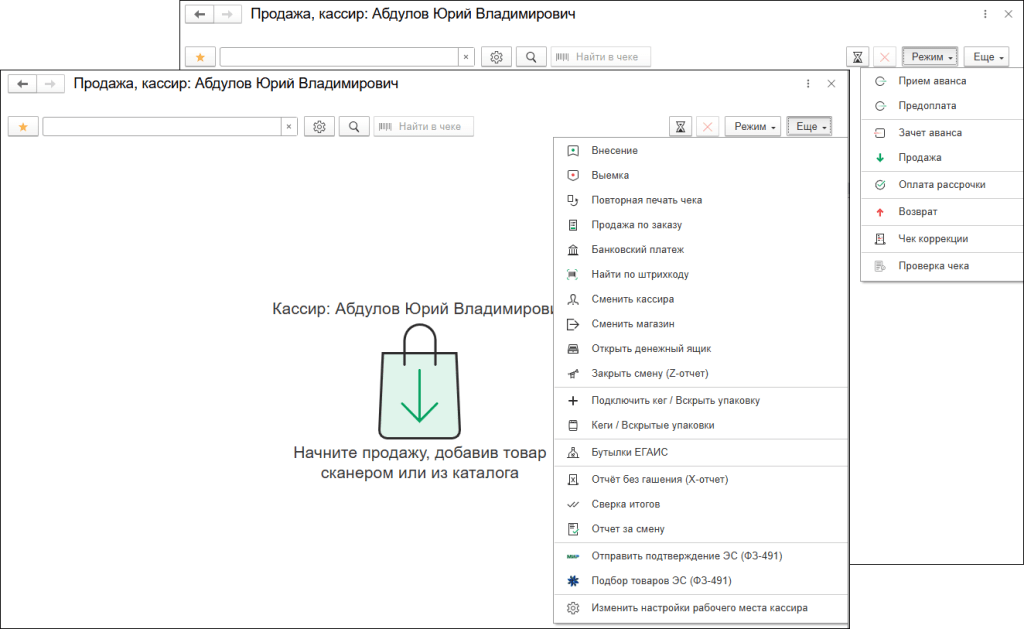This screenshot has width=1024, height=629.
Task: Open the Еще dropdown in back window
Action: click(x=985, y=57)
